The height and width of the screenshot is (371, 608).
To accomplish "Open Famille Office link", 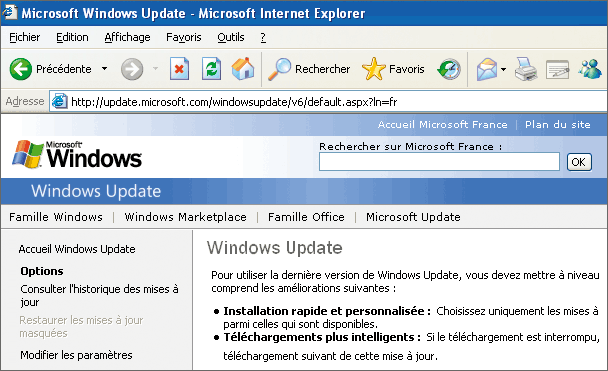I will (x=306, y=217).
